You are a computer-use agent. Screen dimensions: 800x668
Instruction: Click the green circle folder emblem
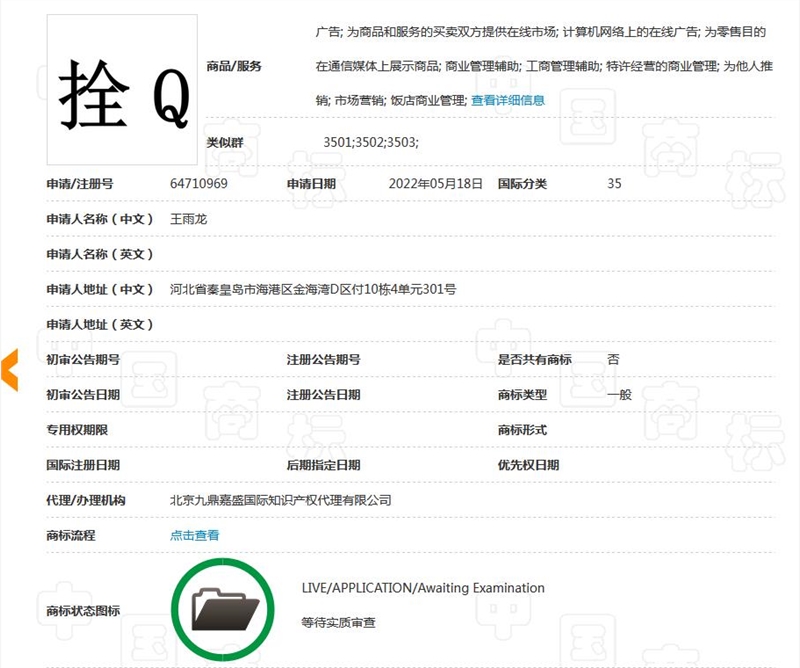[224, 607]
